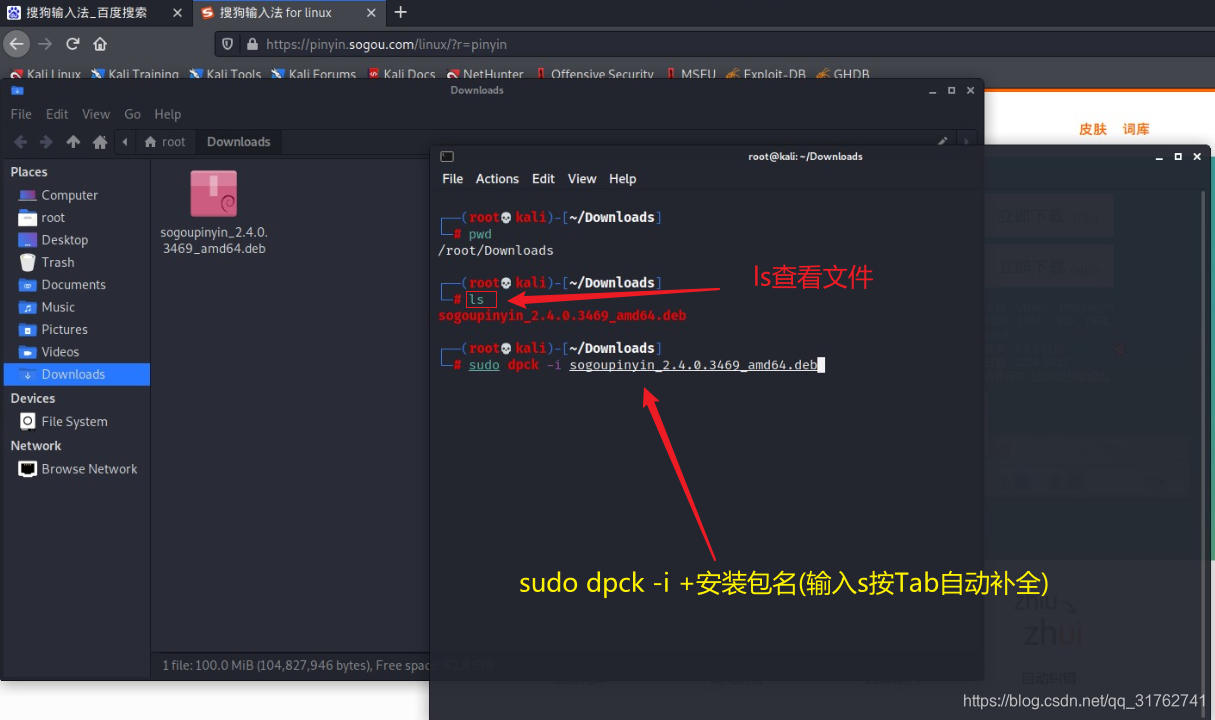Open Kali Linux bookmark

46,75
